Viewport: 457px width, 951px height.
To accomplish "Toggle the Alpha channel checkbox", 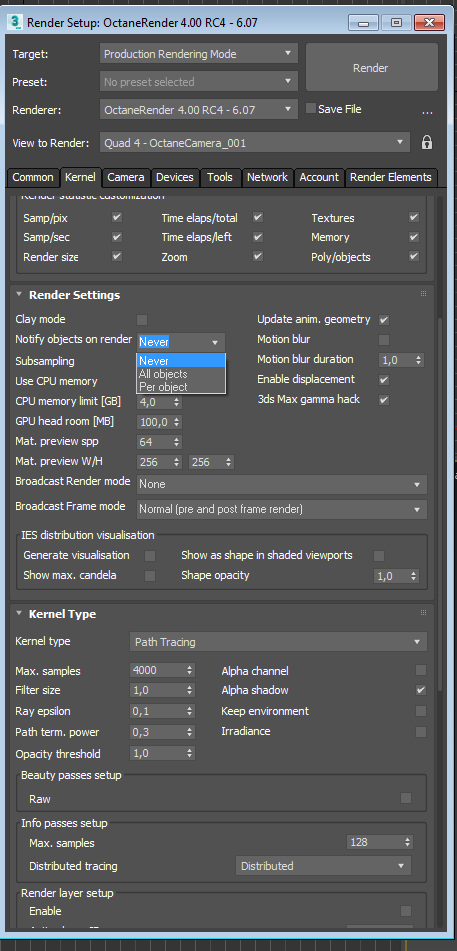I will click(x=421, y=670).
